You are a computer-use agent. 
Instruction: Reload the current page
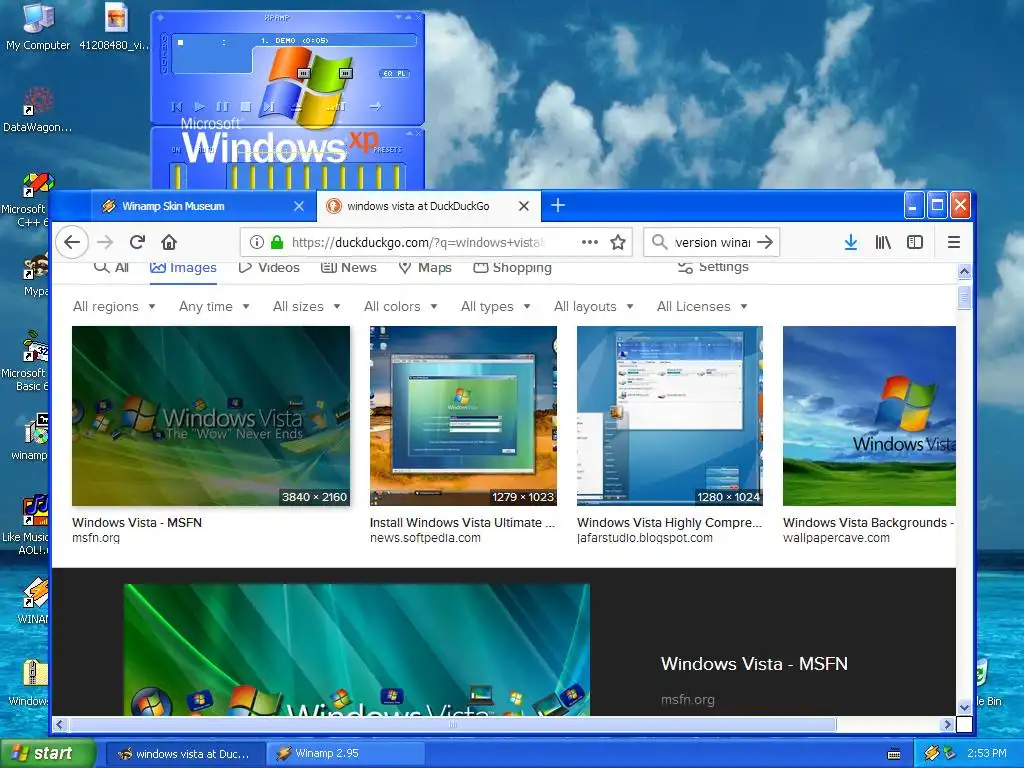pos(137,242)
